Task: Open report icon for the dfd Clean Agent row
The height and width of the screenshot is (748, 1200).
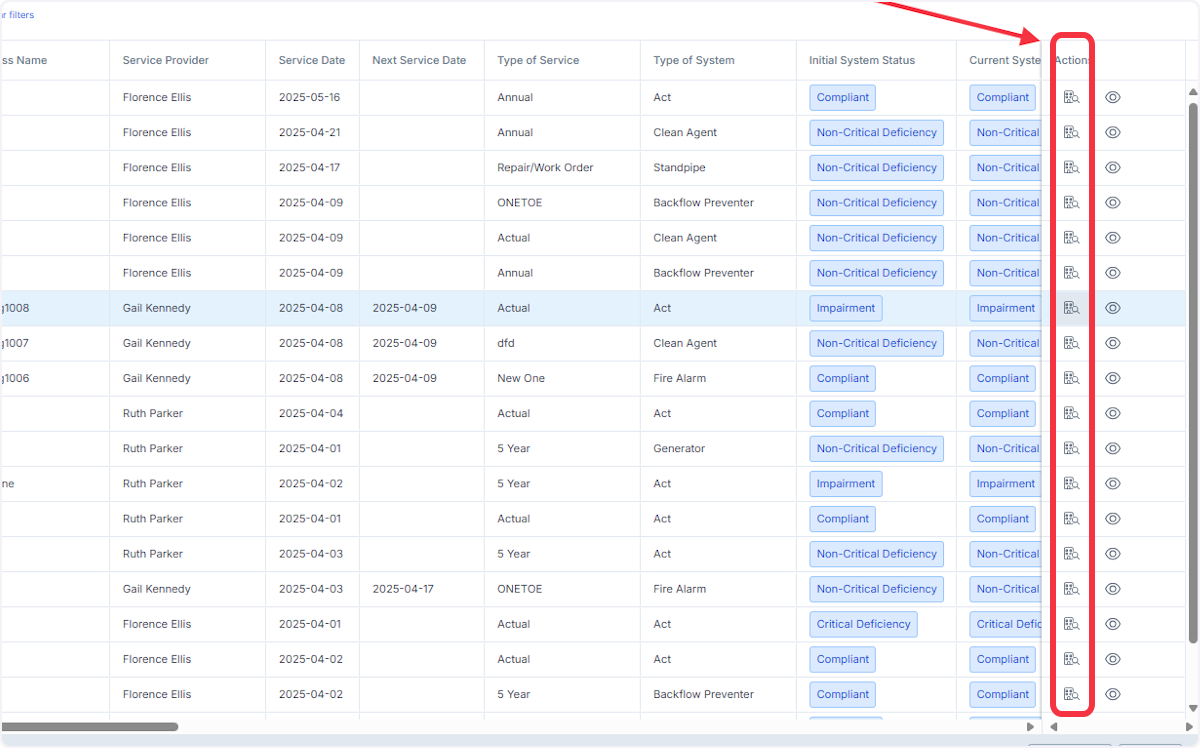Action: (1071, 343)
